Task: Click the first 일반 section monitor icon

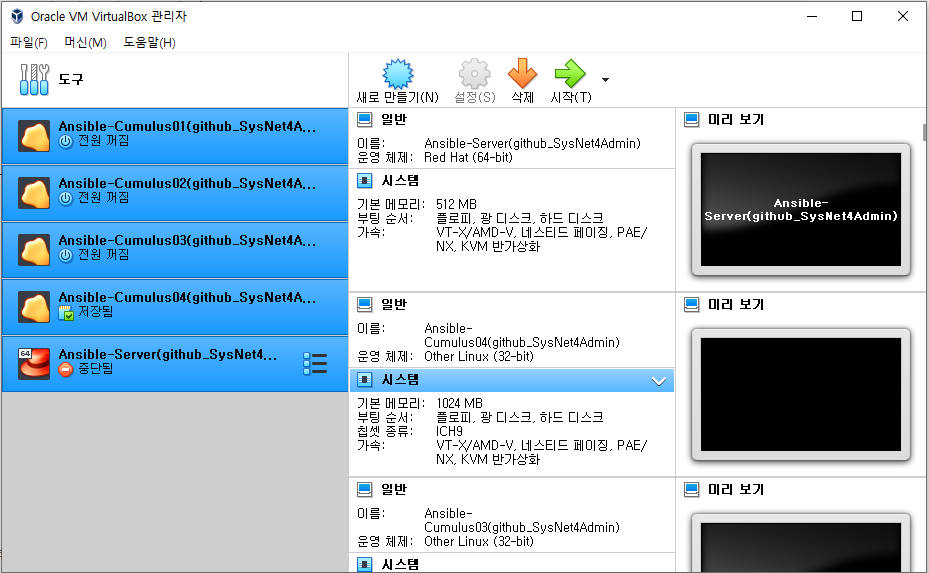Action: (x=364, y=120)
